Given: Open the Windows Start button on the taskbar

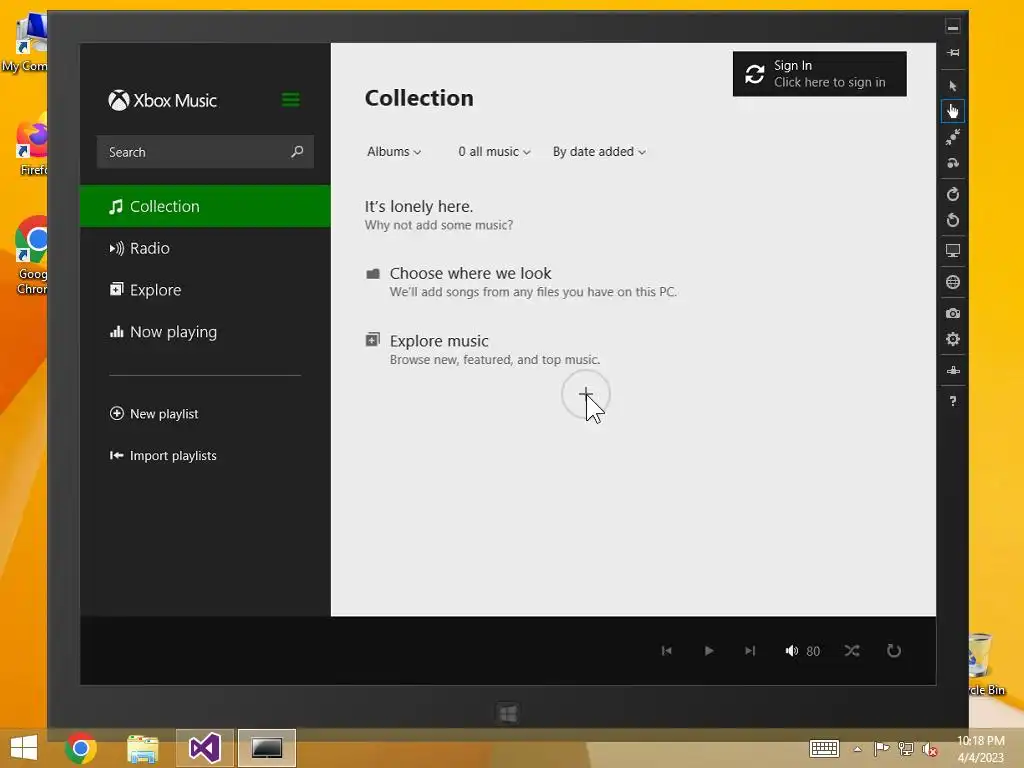Looking at the screenshot, I should [x=24, y=748].
